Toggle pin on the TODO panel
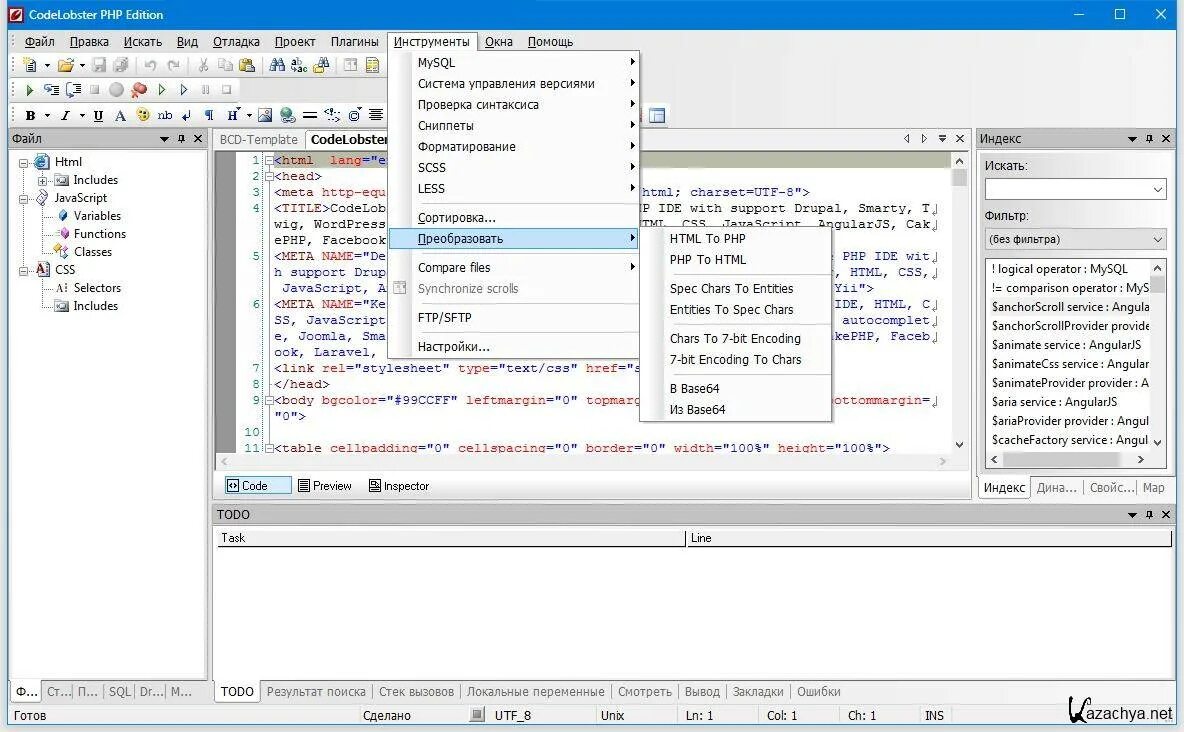 click(1149, 514)
